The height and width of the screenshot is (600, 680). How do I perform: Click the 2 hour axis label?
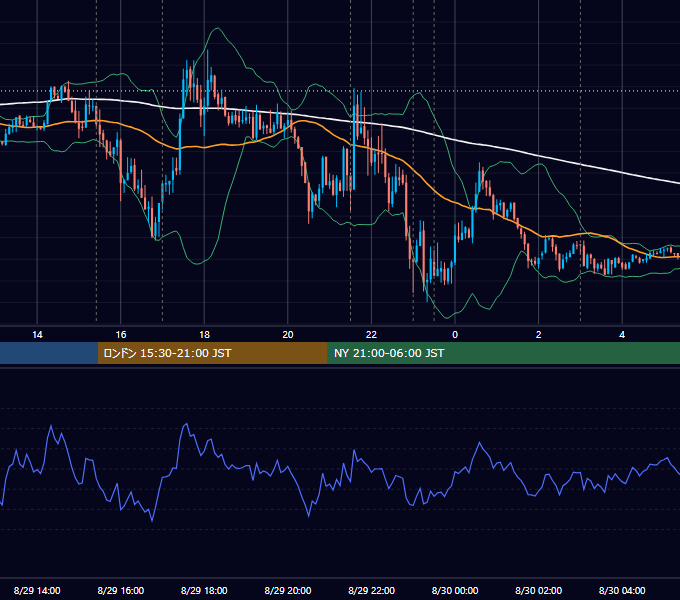(539, 335)
